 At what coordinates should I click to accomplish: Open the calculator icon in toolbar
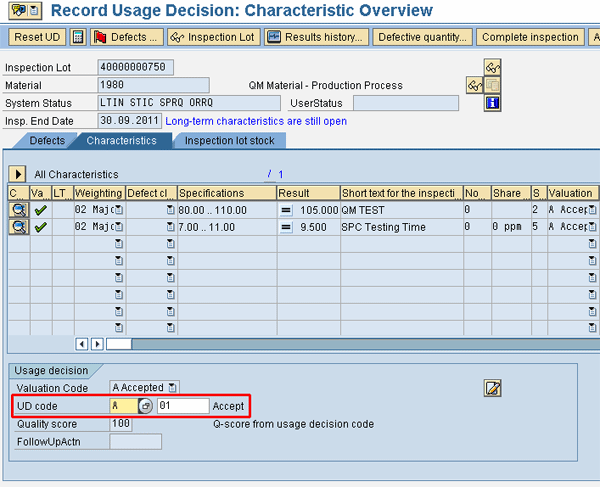(x=78, y=37)
